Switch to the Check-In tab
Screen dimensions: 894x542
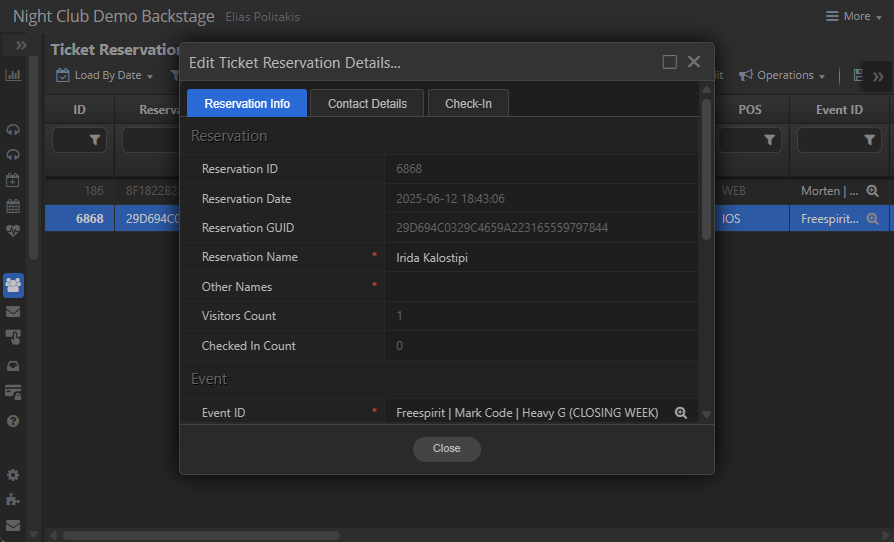coord(468,103)
